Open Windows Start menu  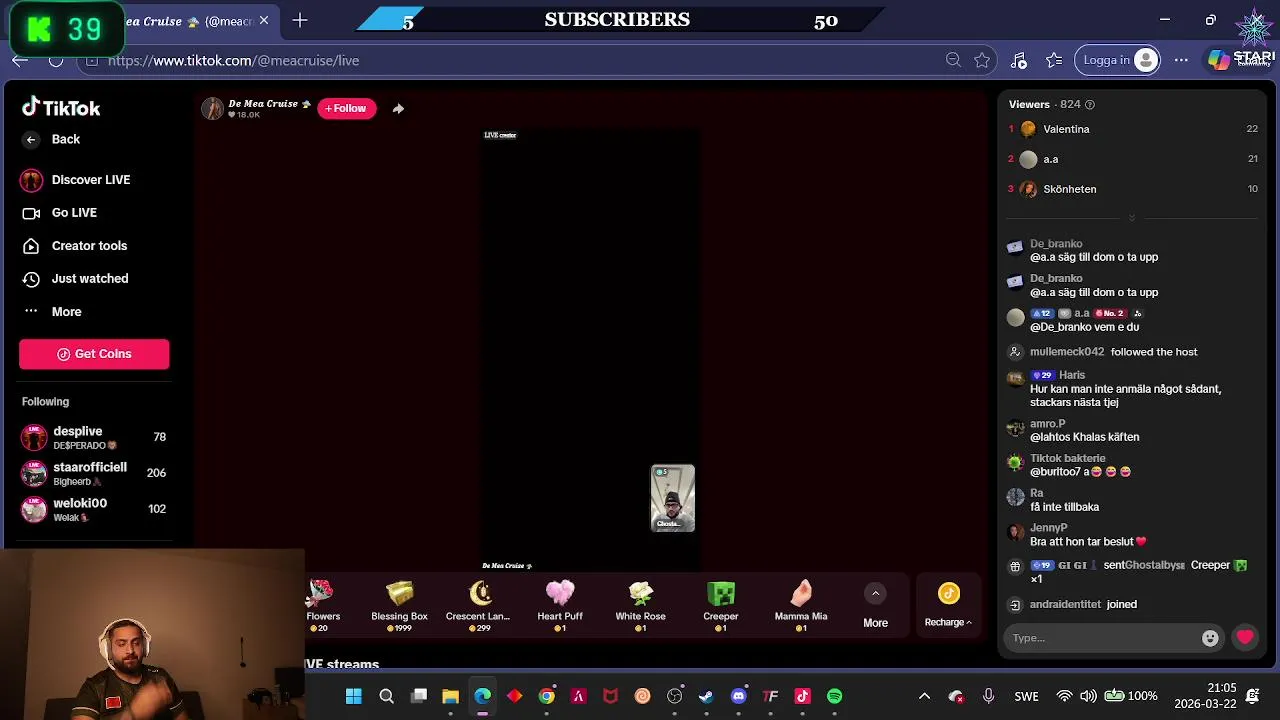tap(354, 696)
